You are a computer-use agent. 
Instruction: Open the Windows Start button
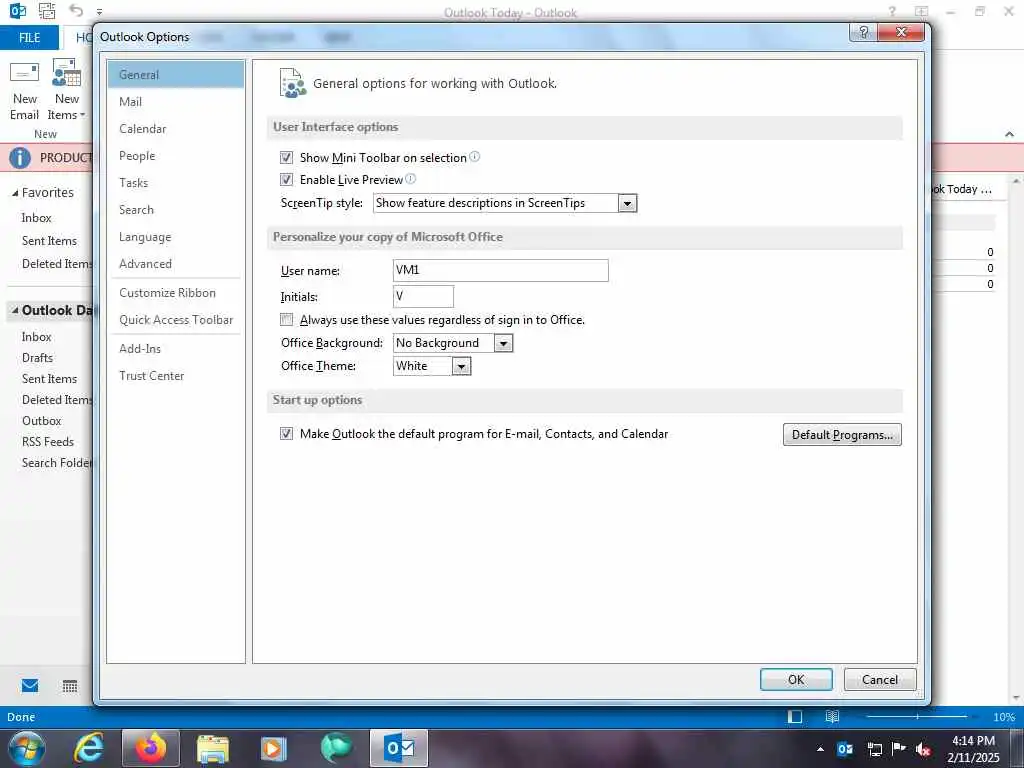[x=27, y=748]
